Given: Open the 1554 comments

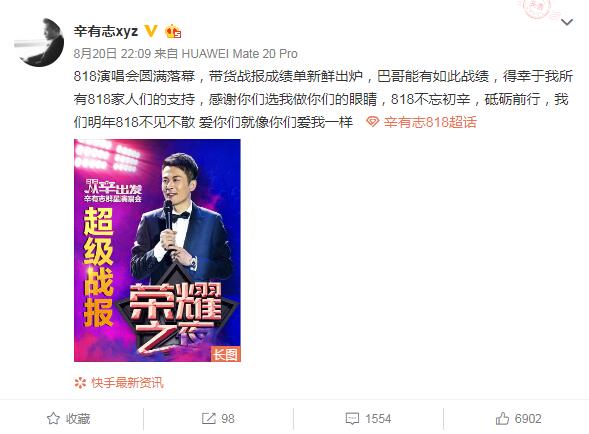Looking at the screenshot, I should tap(378, 418).
